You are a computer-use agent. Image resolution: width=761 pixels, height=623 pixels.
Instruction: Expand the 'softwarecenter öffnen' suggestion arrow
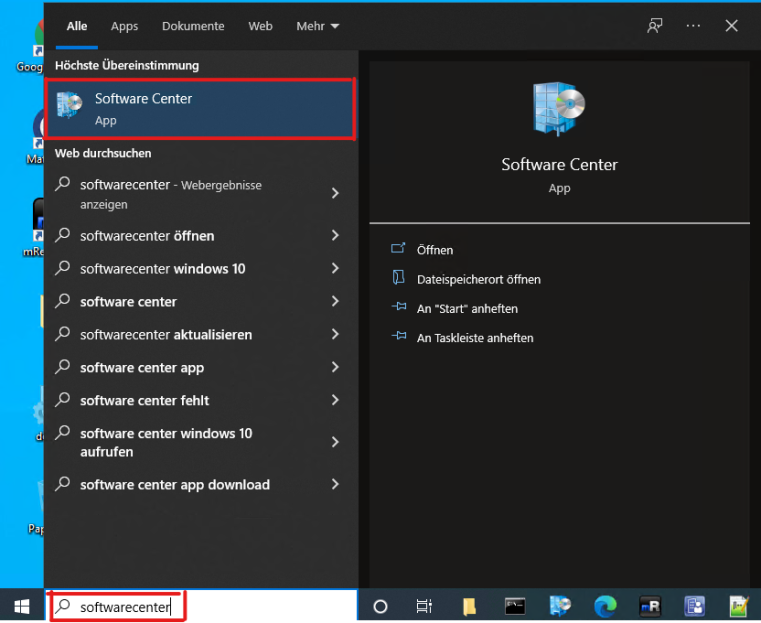[x=335, y=236]
